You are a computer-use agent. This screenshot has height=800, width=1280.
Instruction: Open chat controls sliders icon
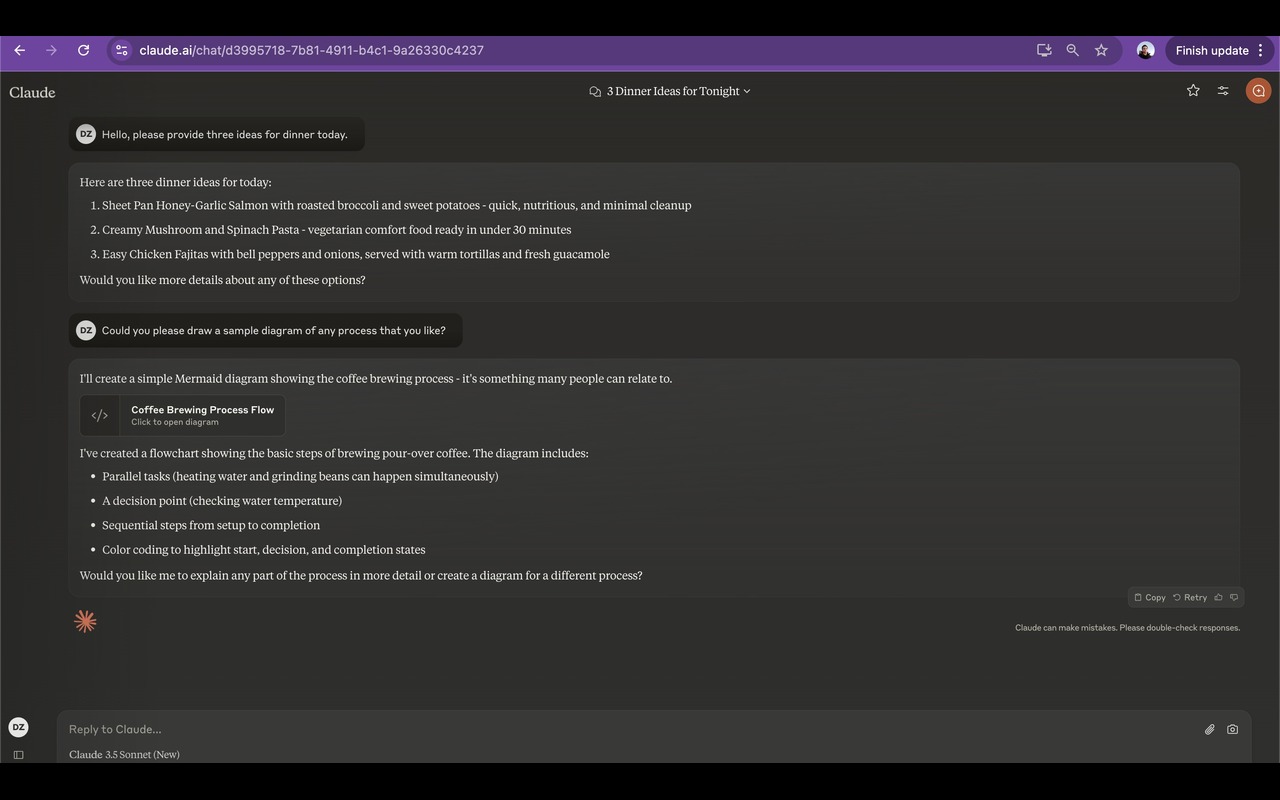point(1223,91)
